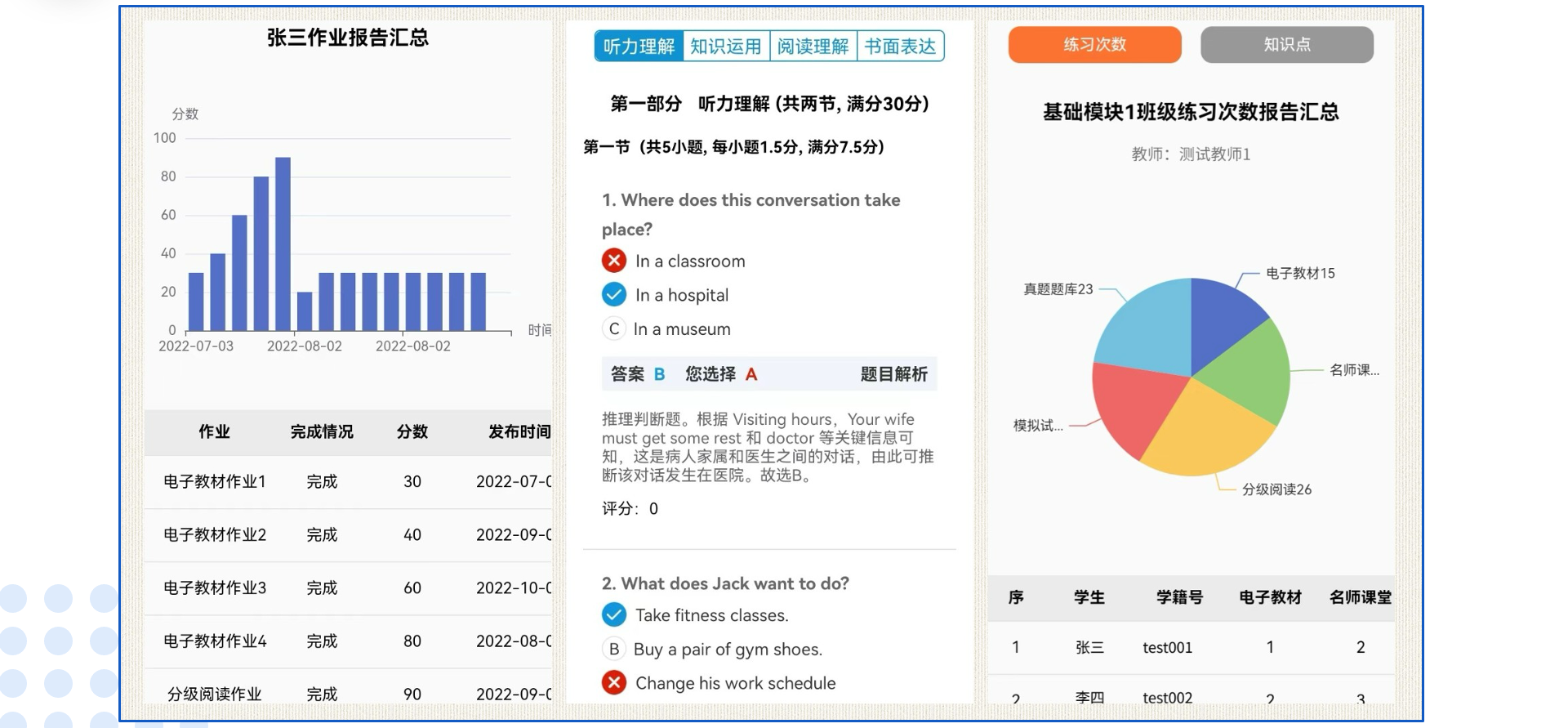
Task: Click the red wrong mark beside Change his work schedule
Action: click(x=614, y=682)
